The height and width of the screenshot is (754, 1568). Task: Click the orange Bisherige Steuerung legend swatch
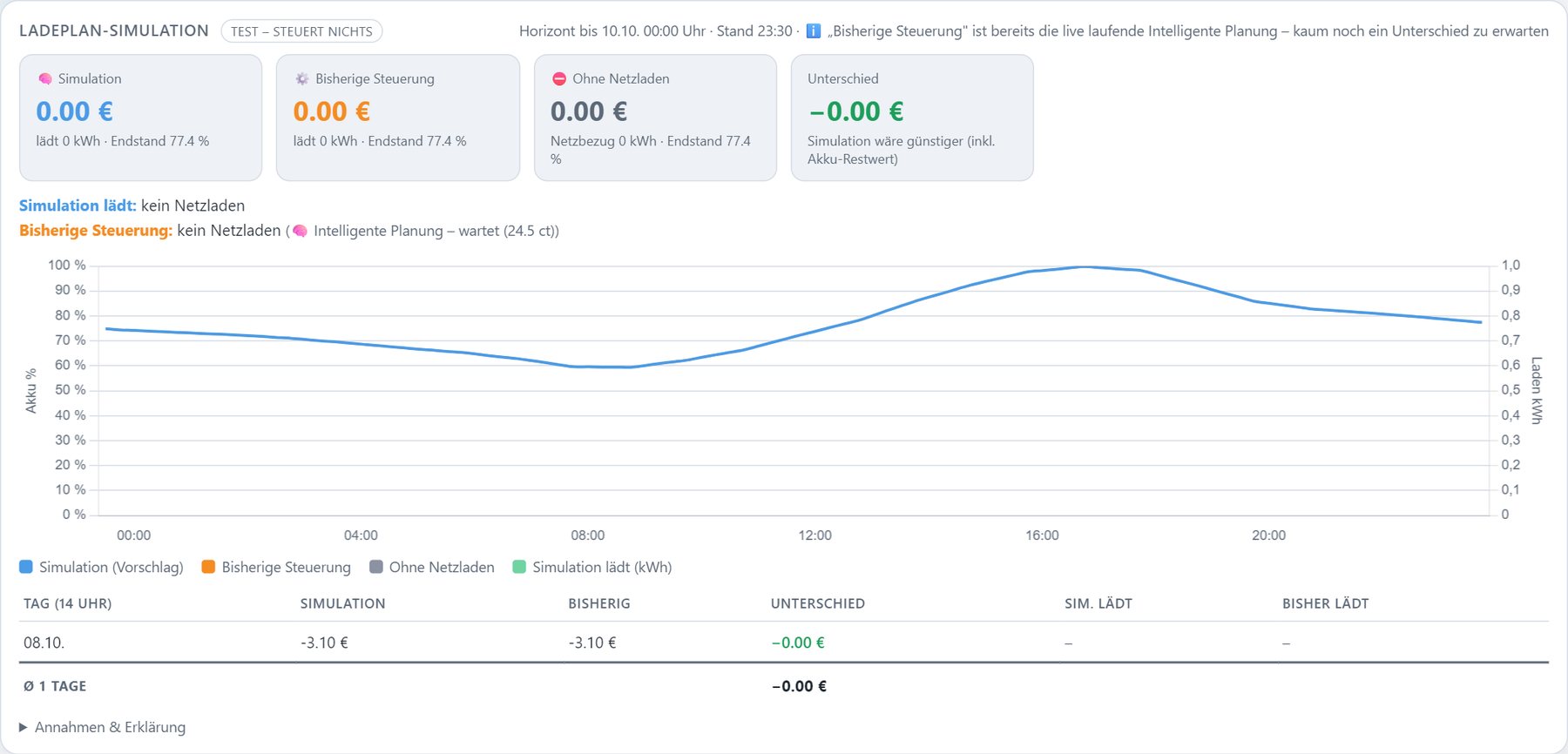pos(208,567)
